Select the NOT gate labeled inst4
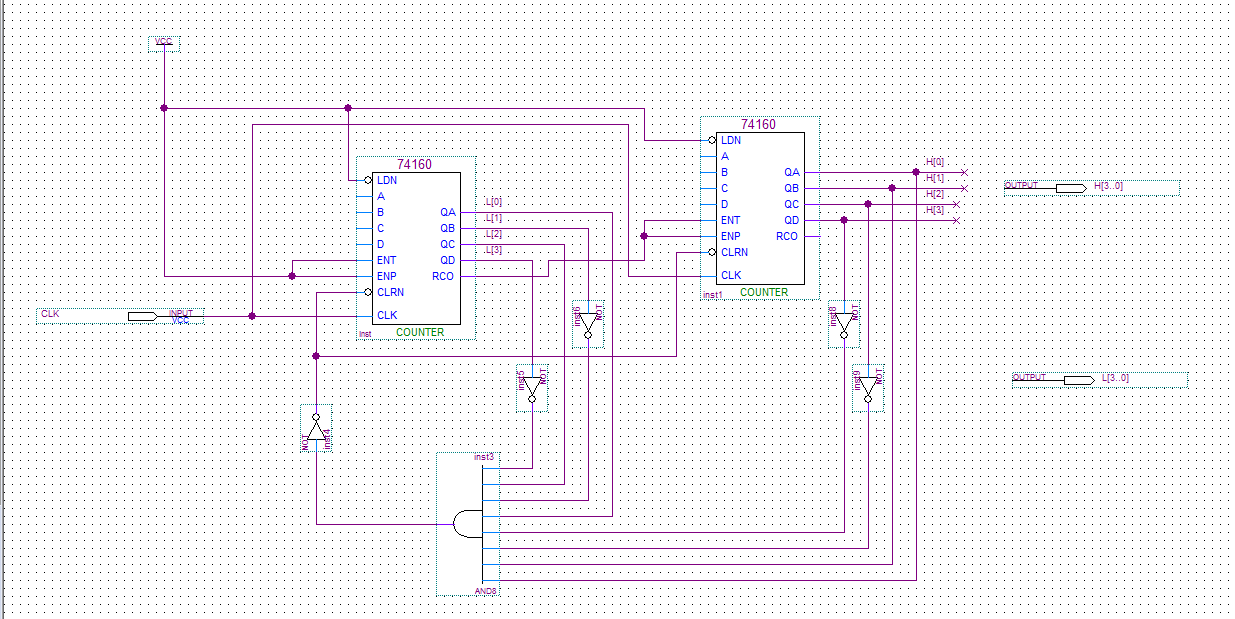Screen dimensions: 1235x619 pyautogui.click(x=316, y=429)
